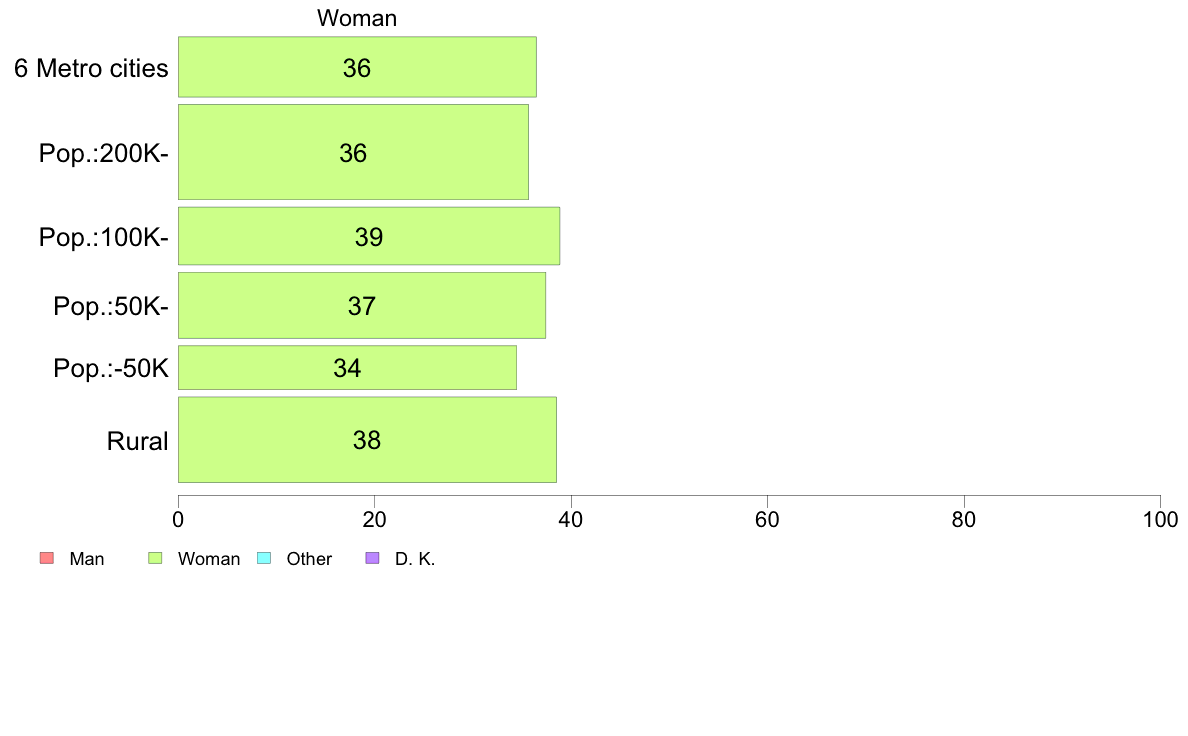The height and width of the screenshot is (736, 1188).
Task: Click the Man legend label
Action: pos(86,559)
